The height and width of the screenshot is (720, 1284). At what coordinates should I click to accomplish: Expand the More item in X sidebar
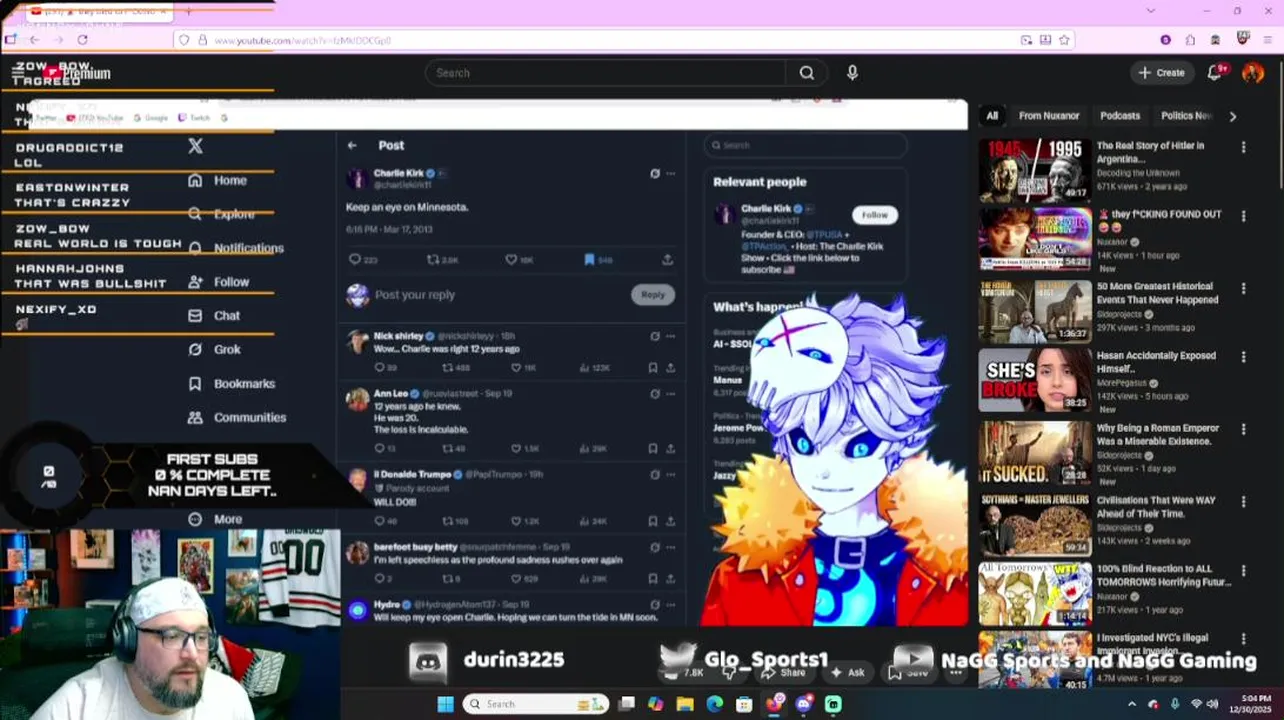[214, 519]
